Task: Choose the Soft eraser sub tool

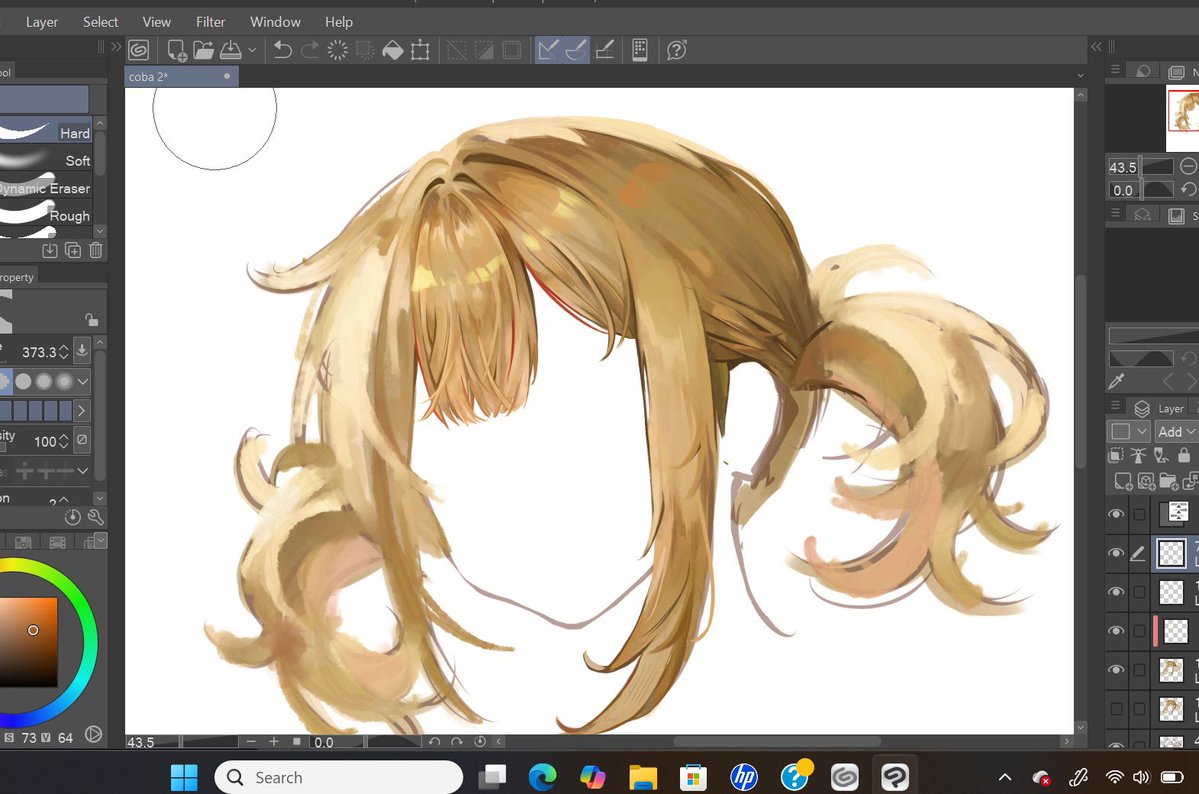Action: 46,160
